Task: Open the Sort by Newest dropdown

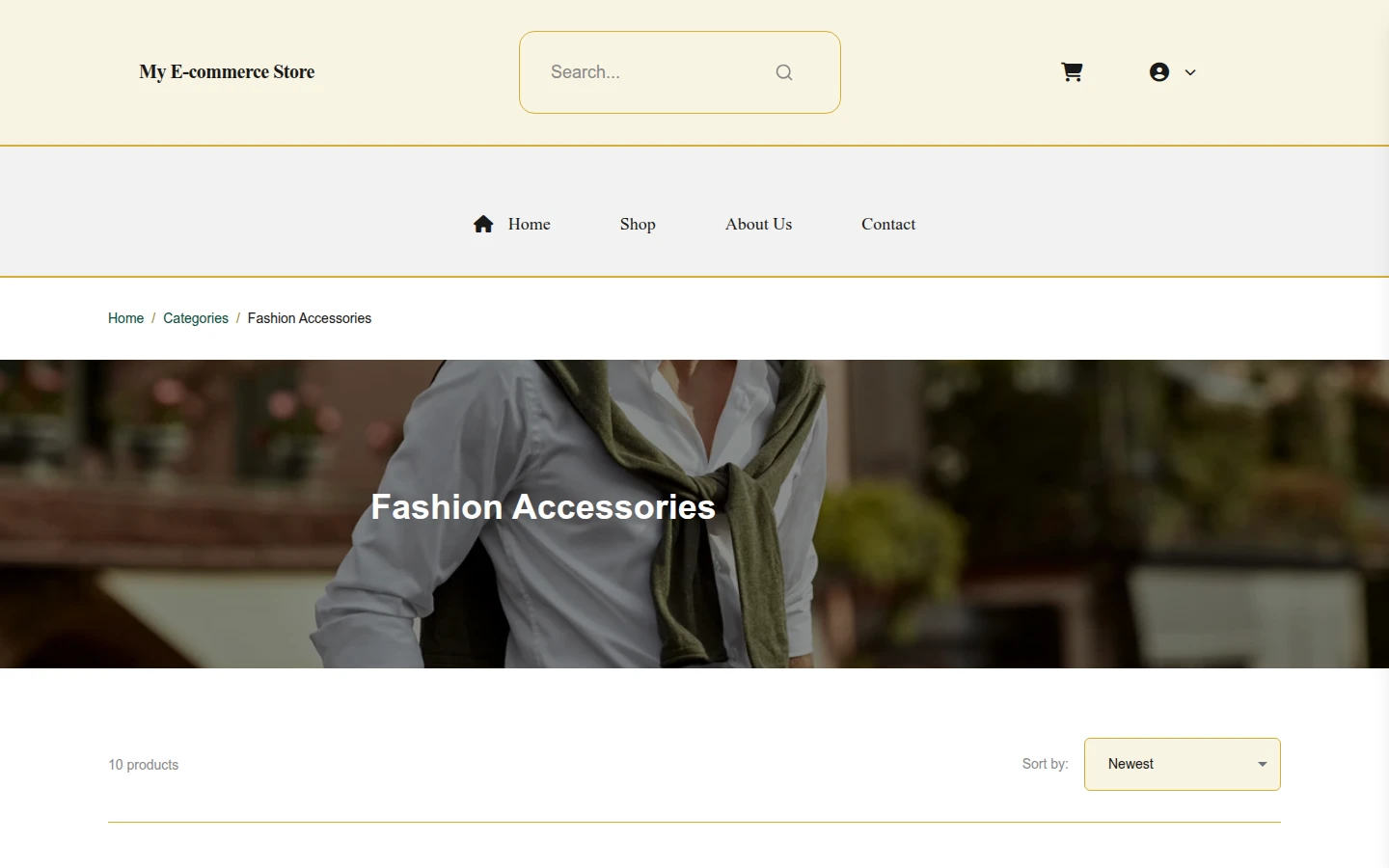Action: point(1183,764)
